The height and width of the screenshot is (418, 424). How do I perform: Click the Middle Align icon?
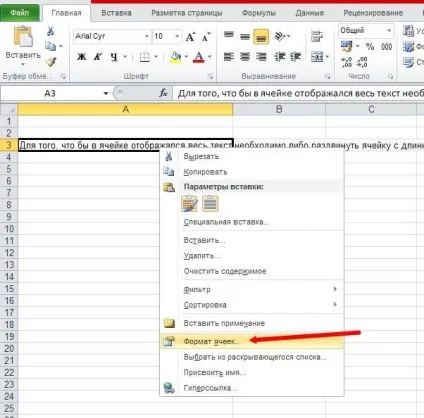(x=245, y=37)
